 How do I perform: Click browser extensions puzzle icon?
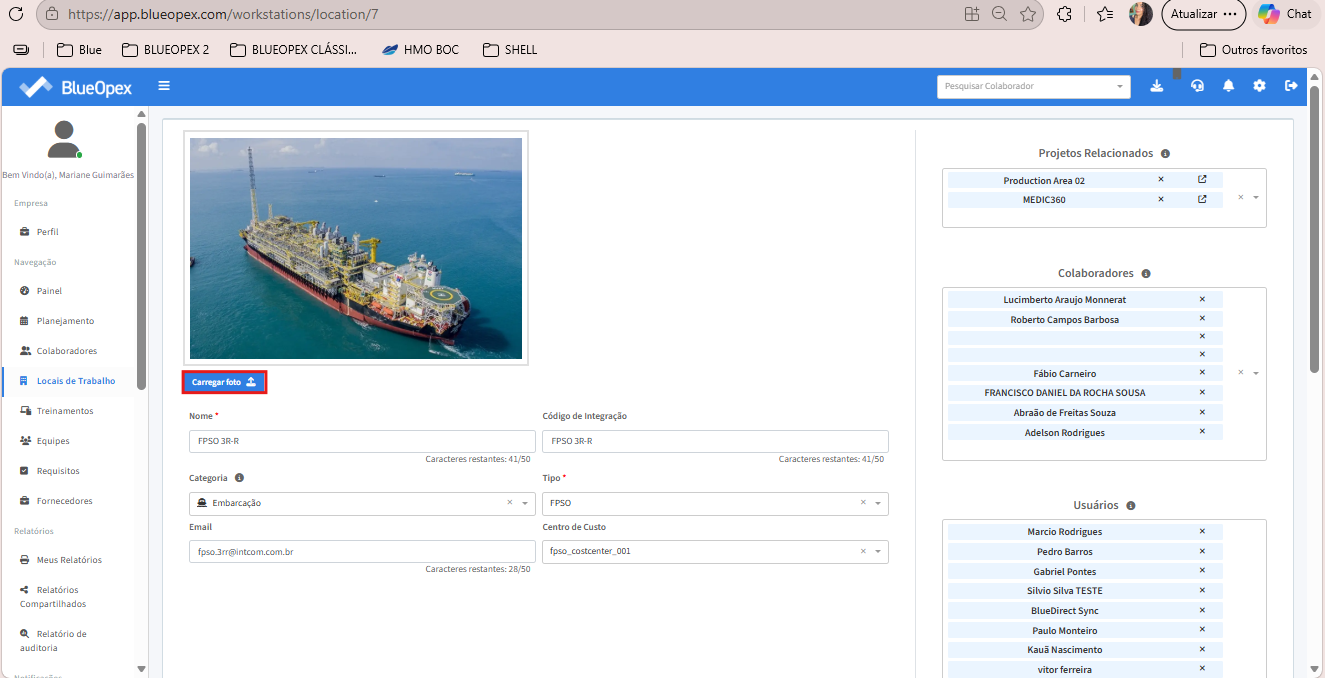[x=1064, y=14]
